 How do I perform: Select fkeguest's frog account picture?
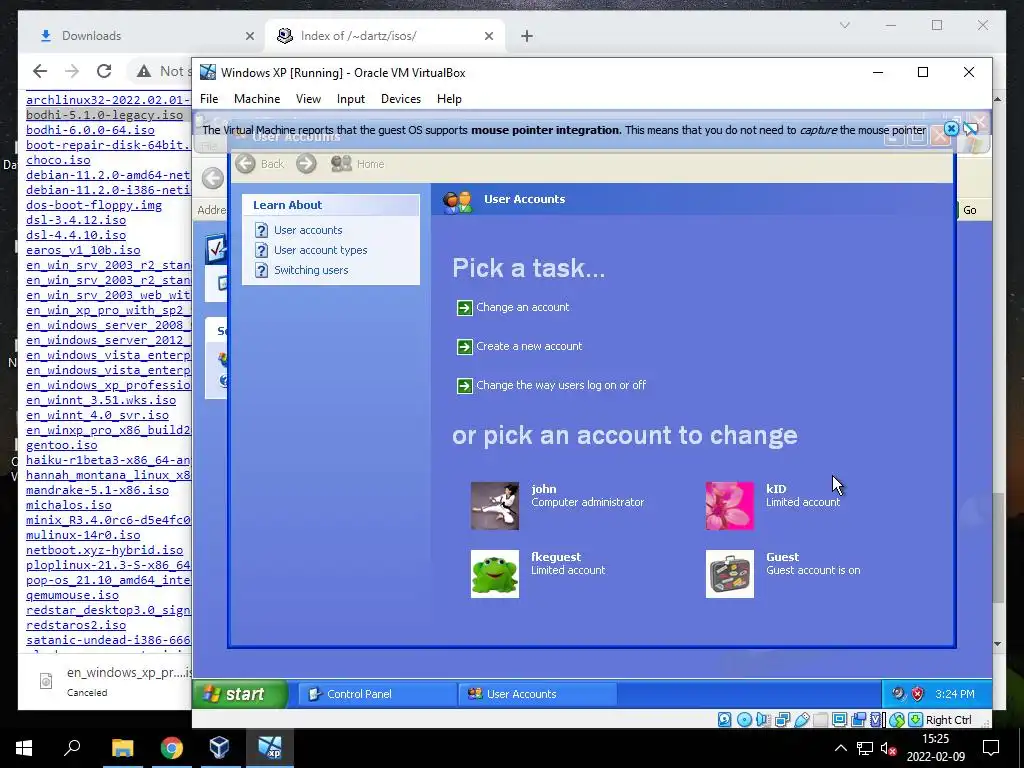click(x=495, y=574)
